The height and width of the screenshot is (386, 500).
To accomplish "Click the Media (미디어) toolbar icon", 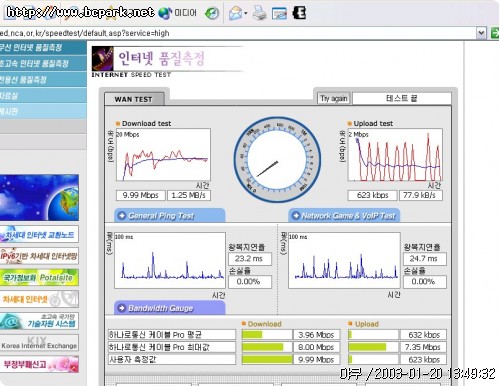I will 177,13.
